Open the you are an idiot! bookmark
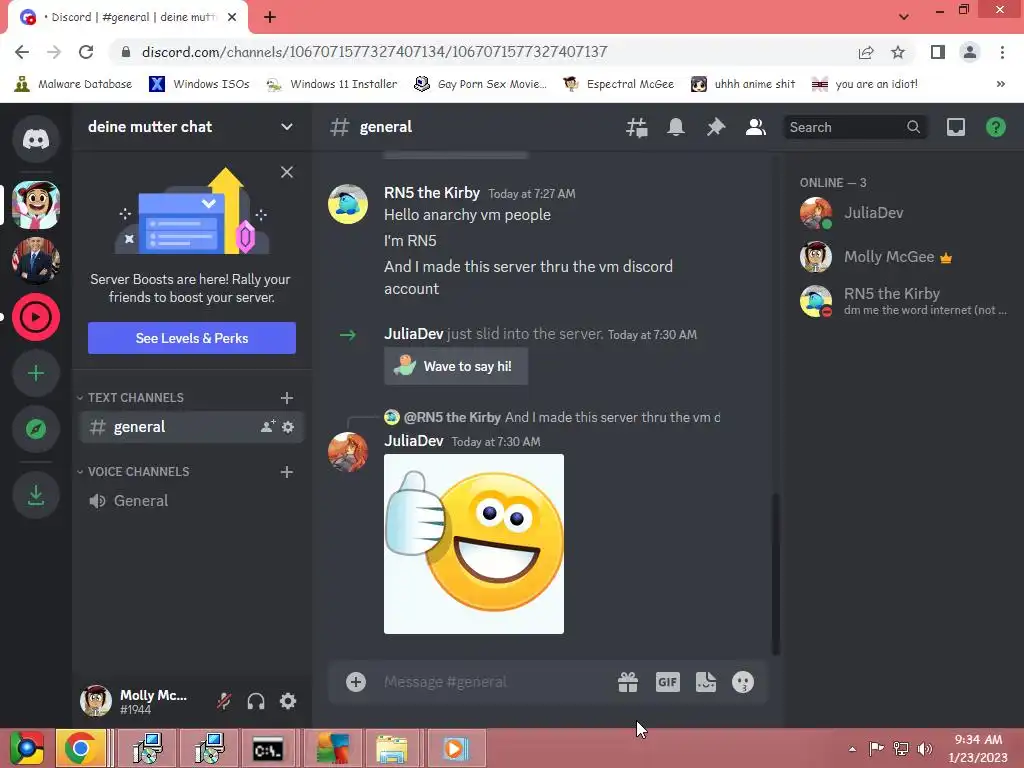Viewport: 1024px width, 768px height. click(865, 84)
